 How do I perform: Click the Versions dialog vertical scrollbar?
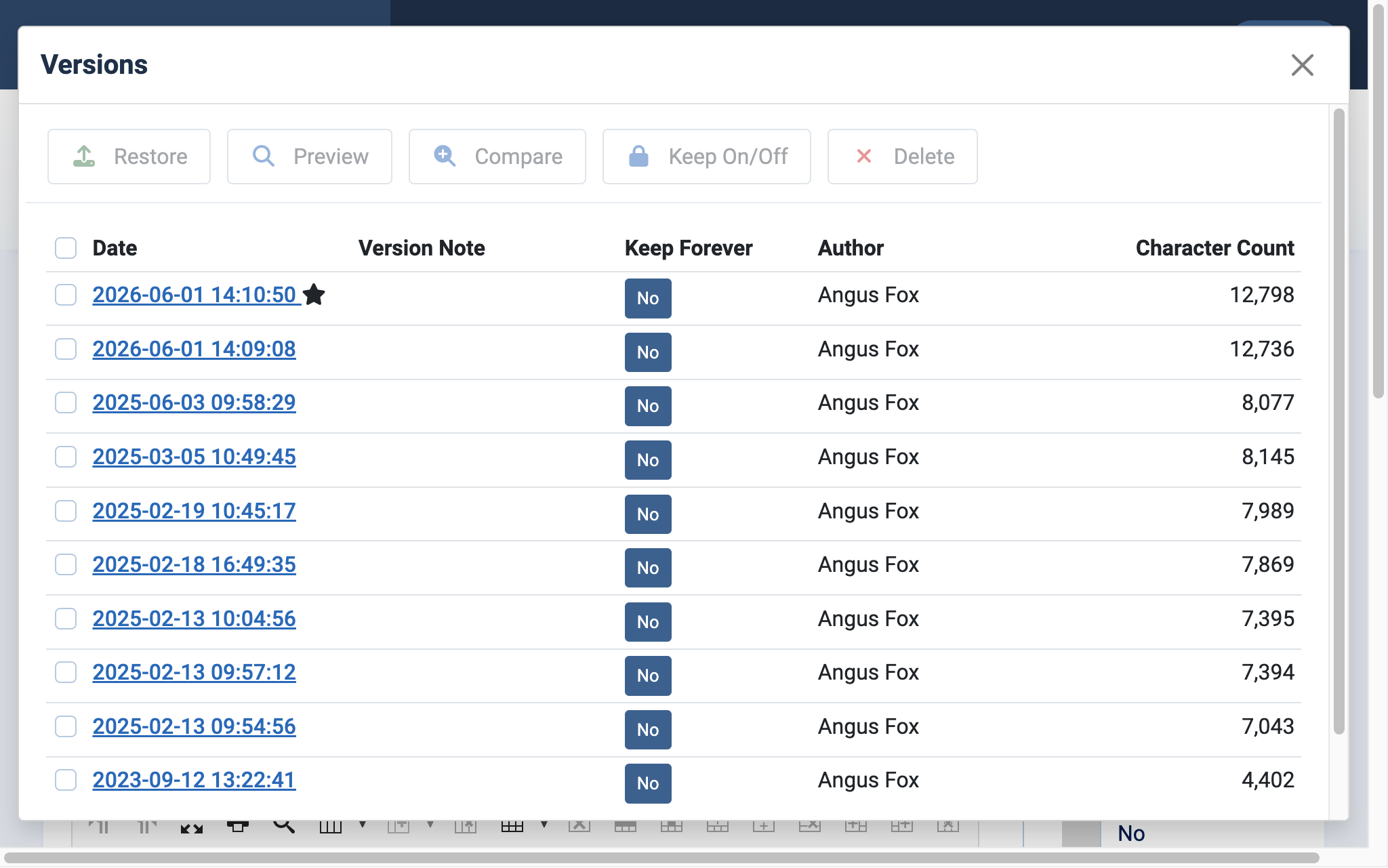pyautogui.click(x=1339, y=421)
